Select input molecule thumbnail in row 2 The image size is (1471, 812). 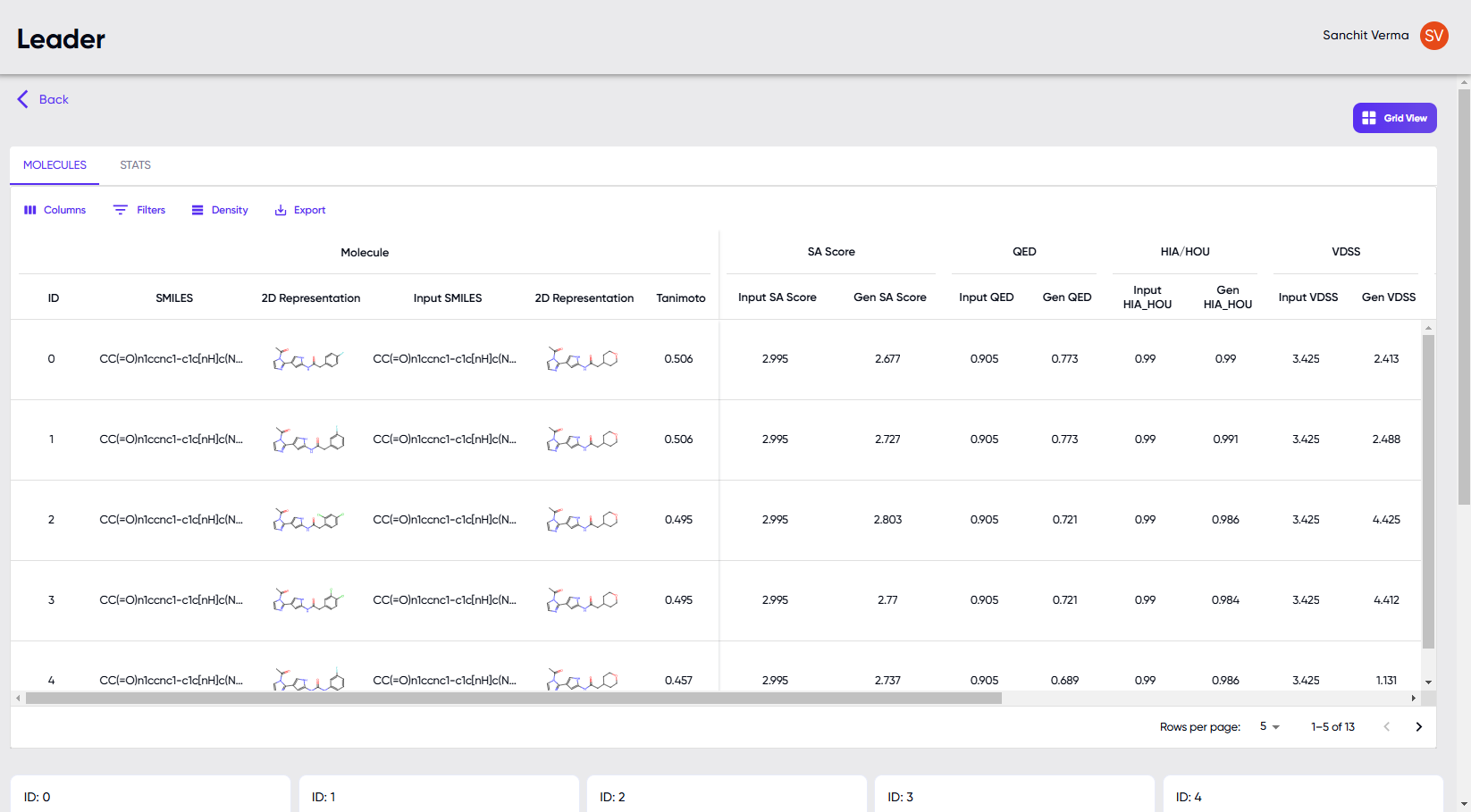[x=582, y=520]
